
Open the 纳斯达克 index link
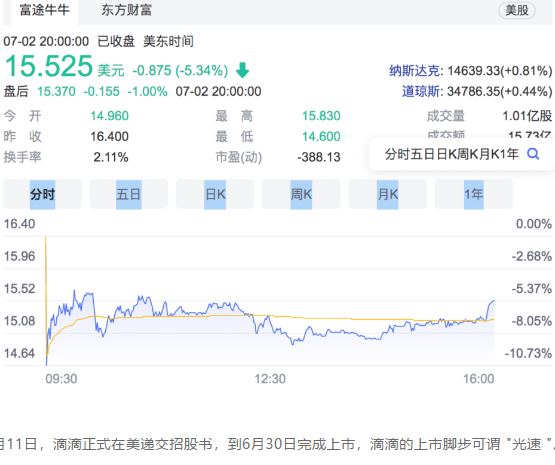415,71
